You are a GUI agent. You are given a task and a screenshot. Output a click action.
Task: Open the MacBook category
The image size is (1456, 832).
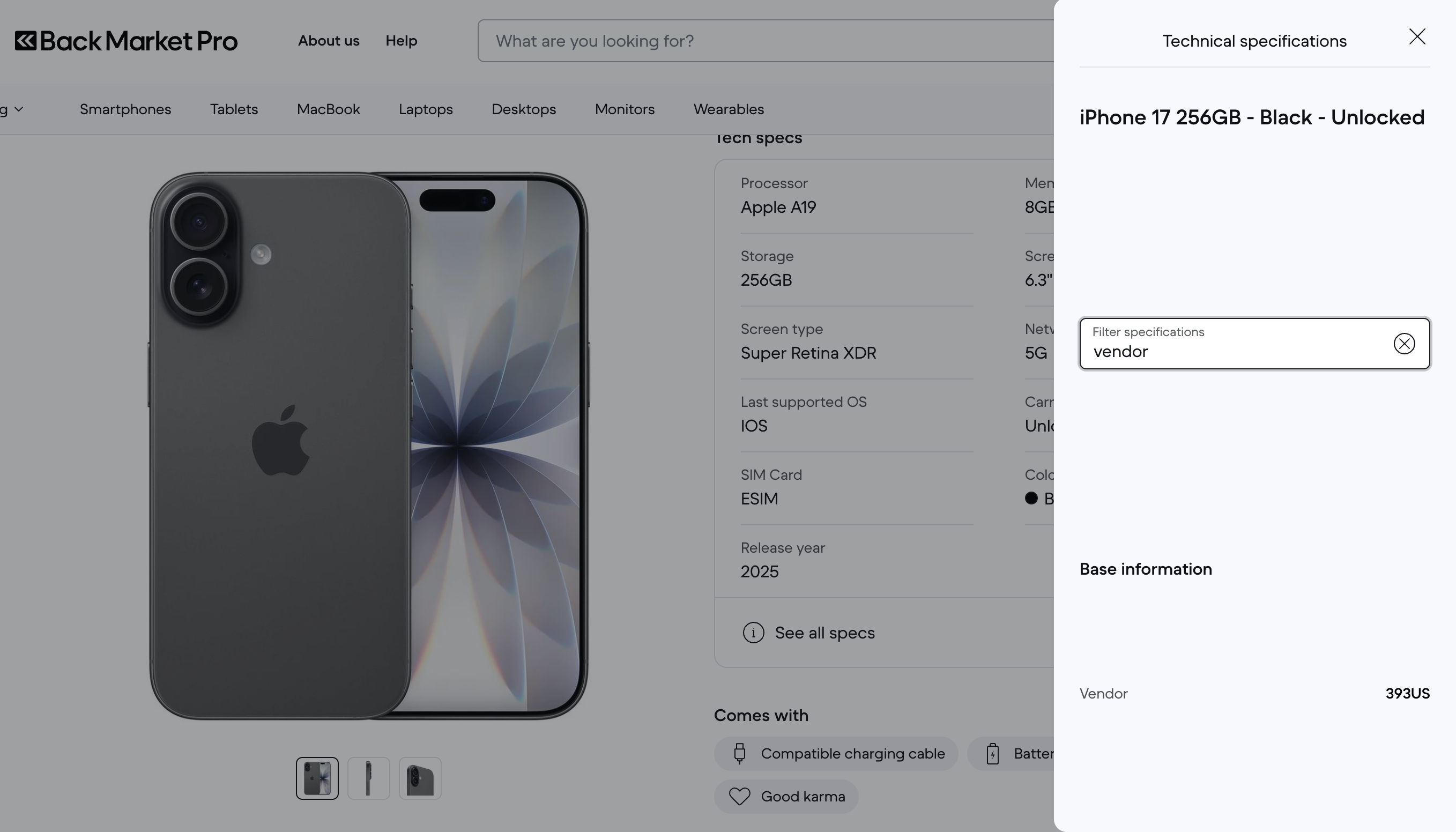click(x=329, y=109)
